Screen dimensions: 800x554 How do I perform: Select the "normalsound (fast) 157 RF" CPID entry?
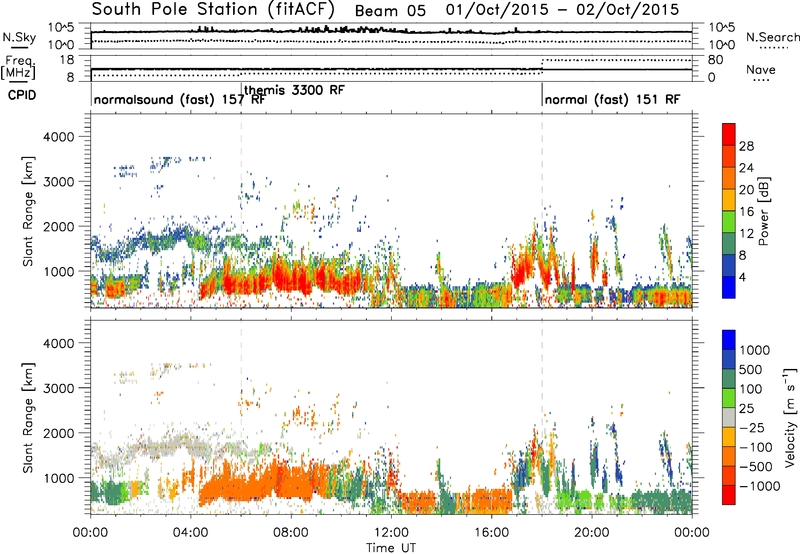click(x=180, y=99)
